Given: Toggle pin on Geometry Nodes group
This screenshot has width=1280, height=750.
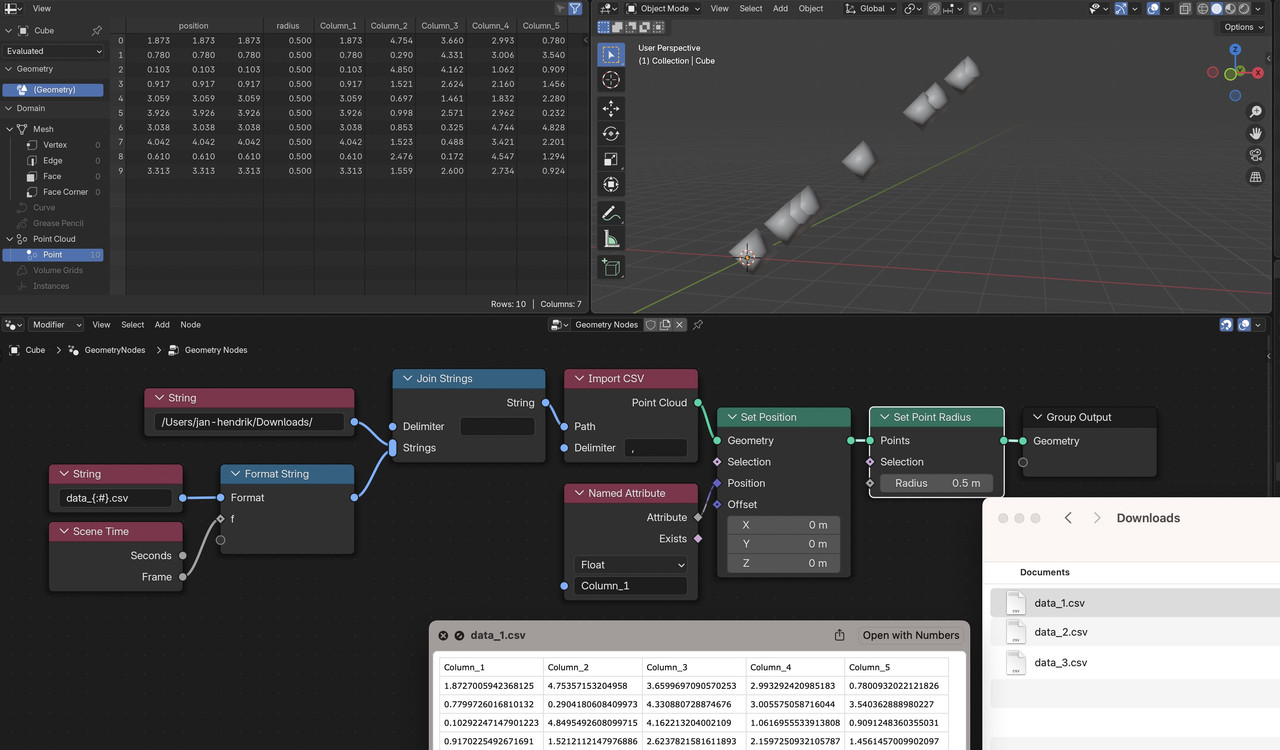Looking at the screenshot, I should (x=698, y=325).
